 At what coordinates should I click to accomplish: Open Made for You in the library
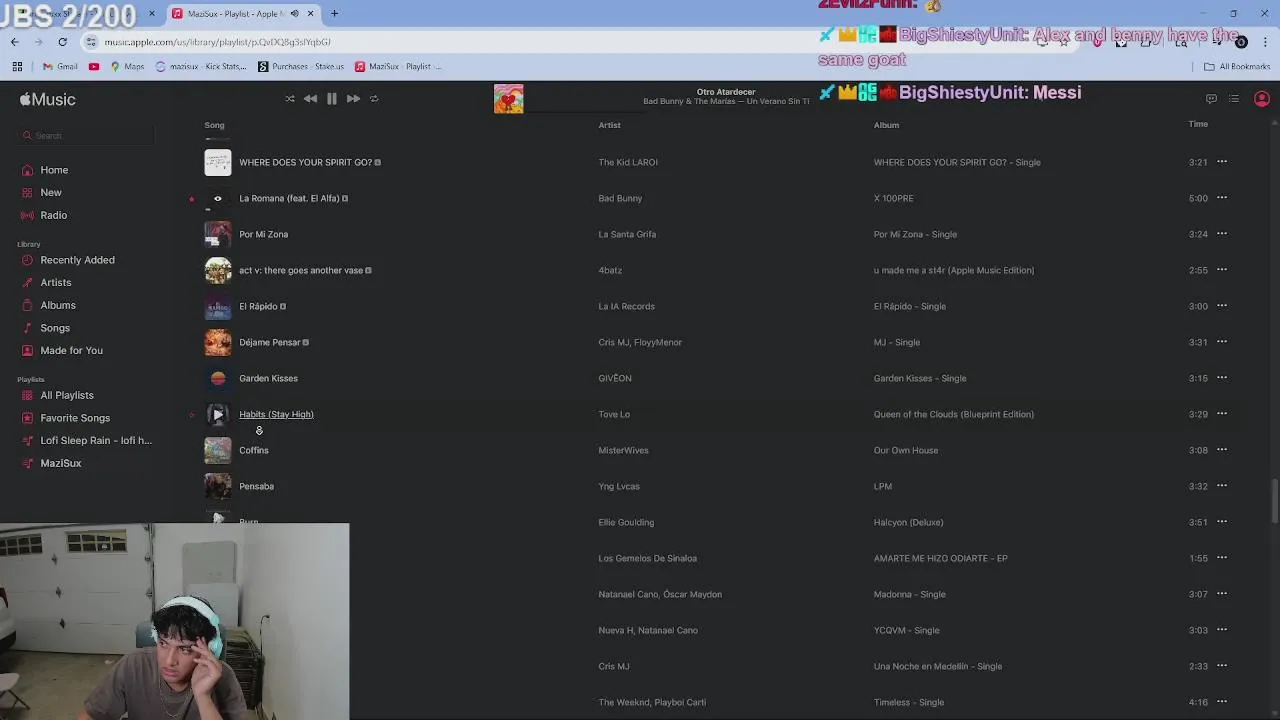click(x=71, y=351)
